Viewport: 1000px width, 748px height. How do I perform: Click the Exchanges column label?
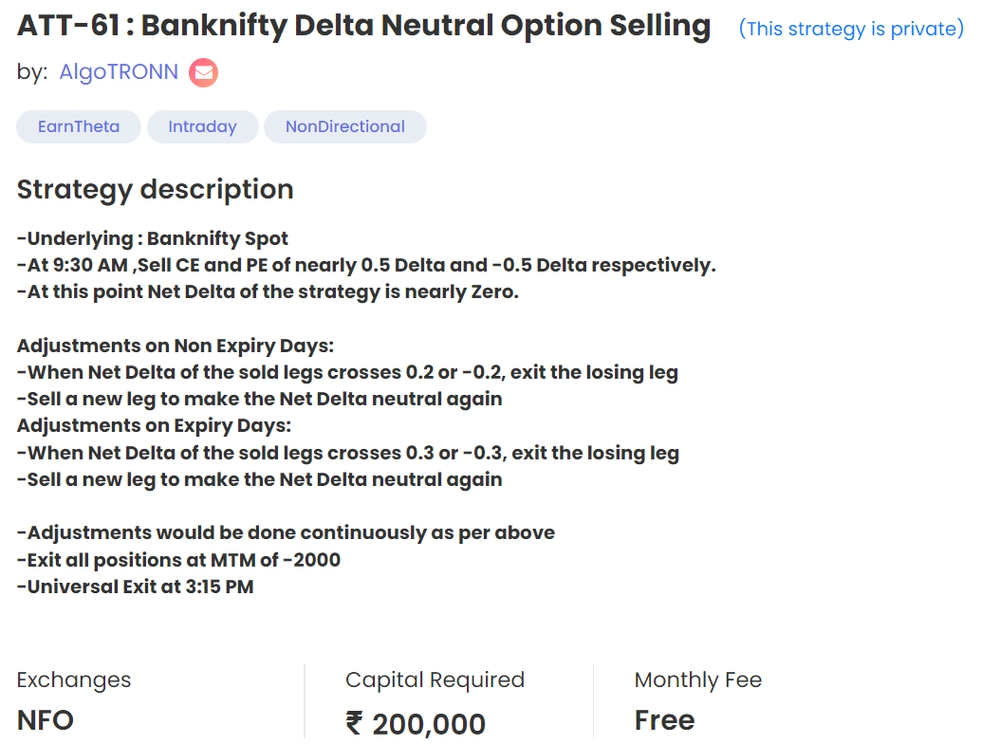click(73, 680)
